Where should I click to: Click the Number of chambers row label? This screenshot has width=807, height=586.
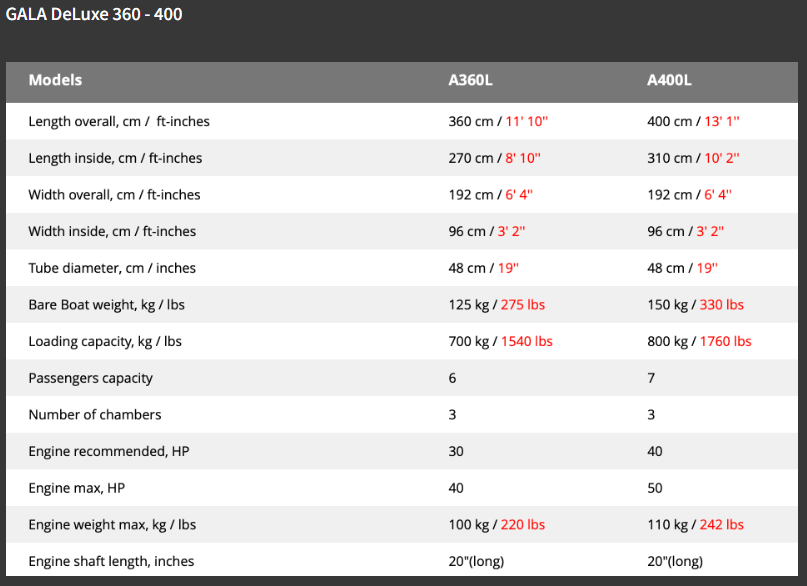[x=94, y=414]
